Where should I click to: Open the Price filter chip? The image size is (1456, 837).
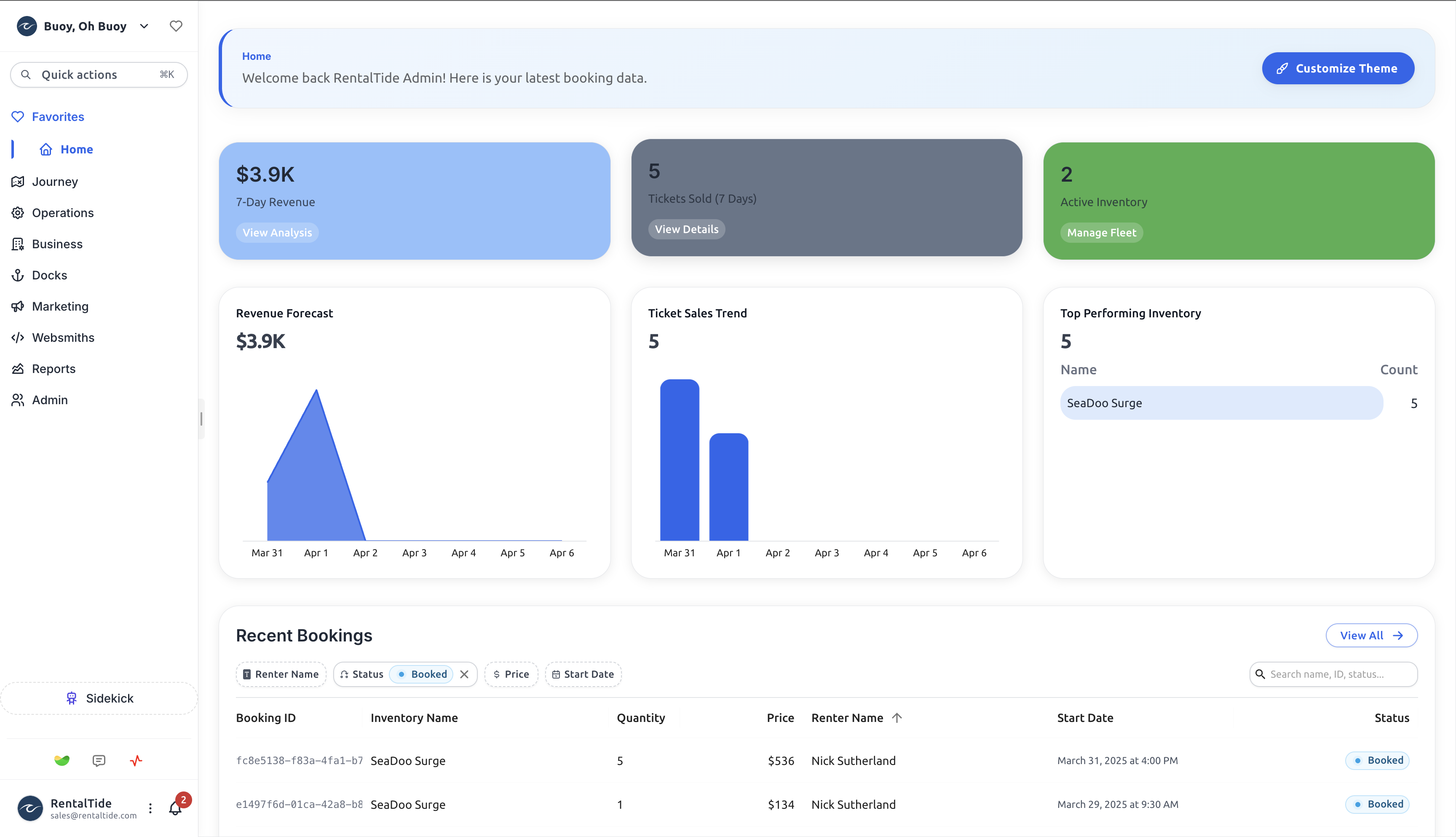click(511, 674)
